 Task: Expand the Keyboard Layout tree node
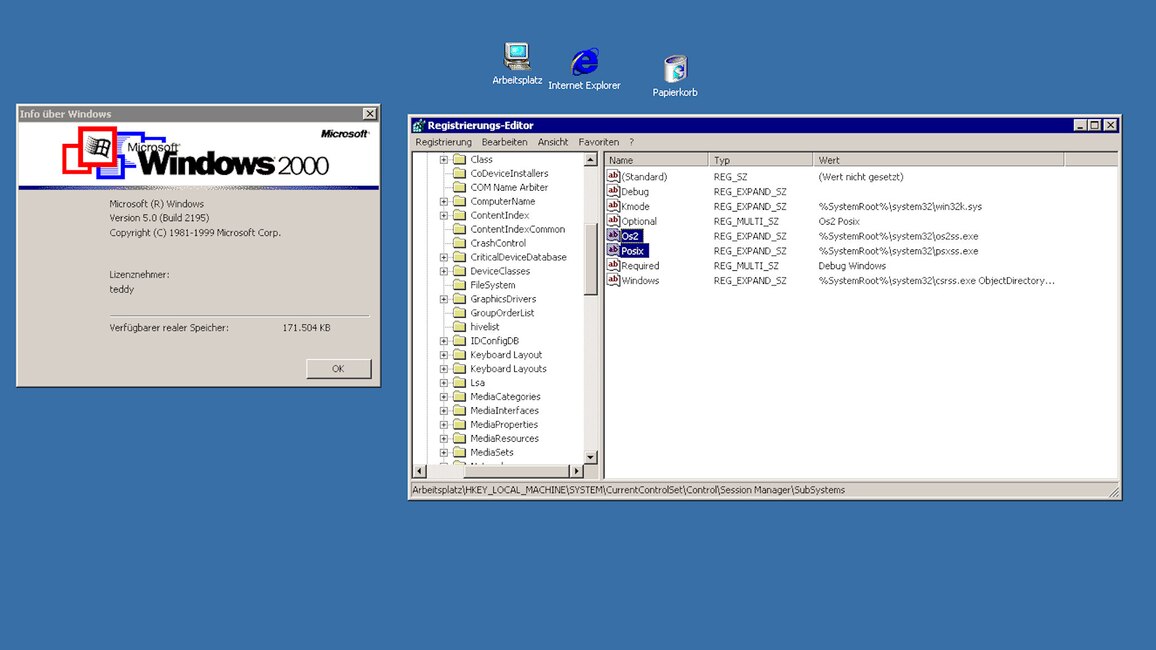(444, 355)
